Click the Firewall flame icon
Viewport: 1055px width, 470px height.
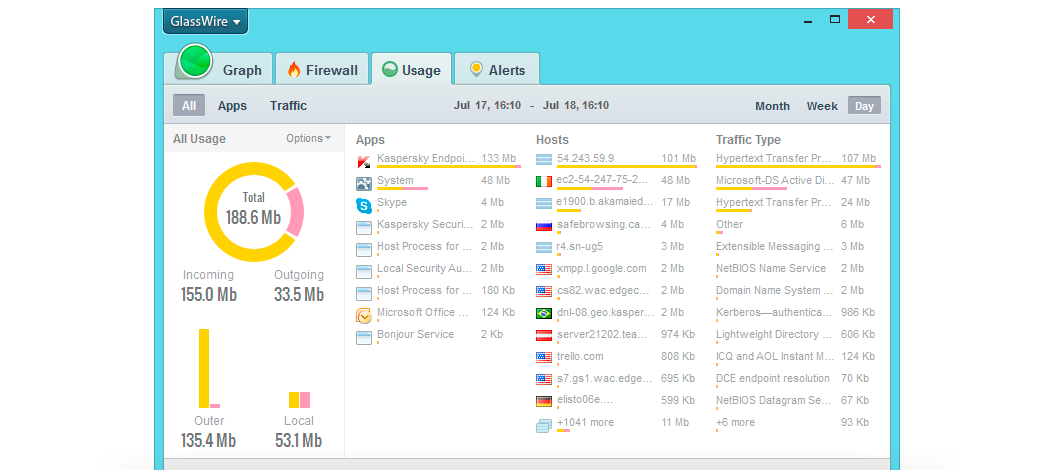point(293,69)
